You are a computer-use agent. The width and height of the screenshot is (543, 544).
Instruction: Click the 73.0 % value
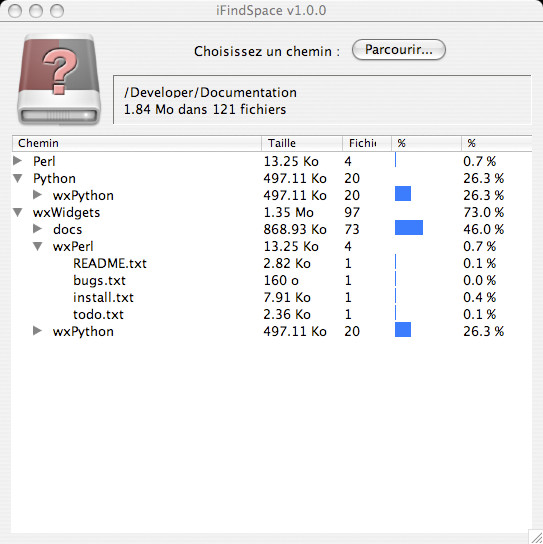[483, 212]
